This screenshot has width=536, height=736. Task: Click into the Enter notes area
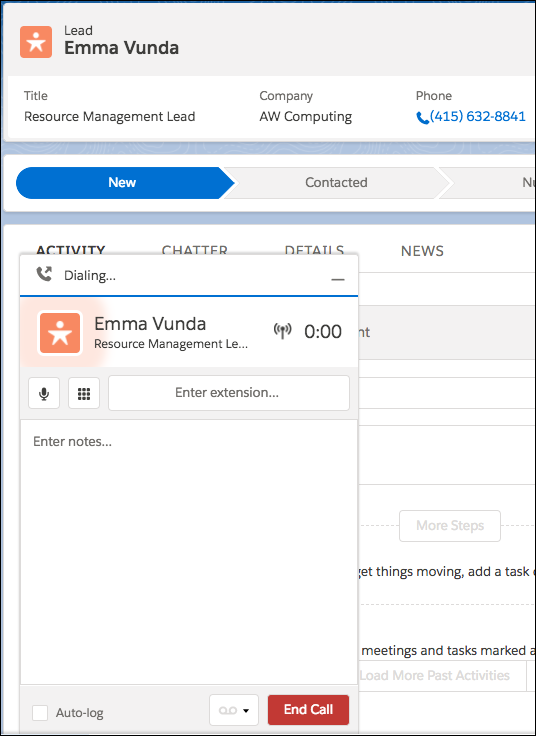click(x=189, y=552)
